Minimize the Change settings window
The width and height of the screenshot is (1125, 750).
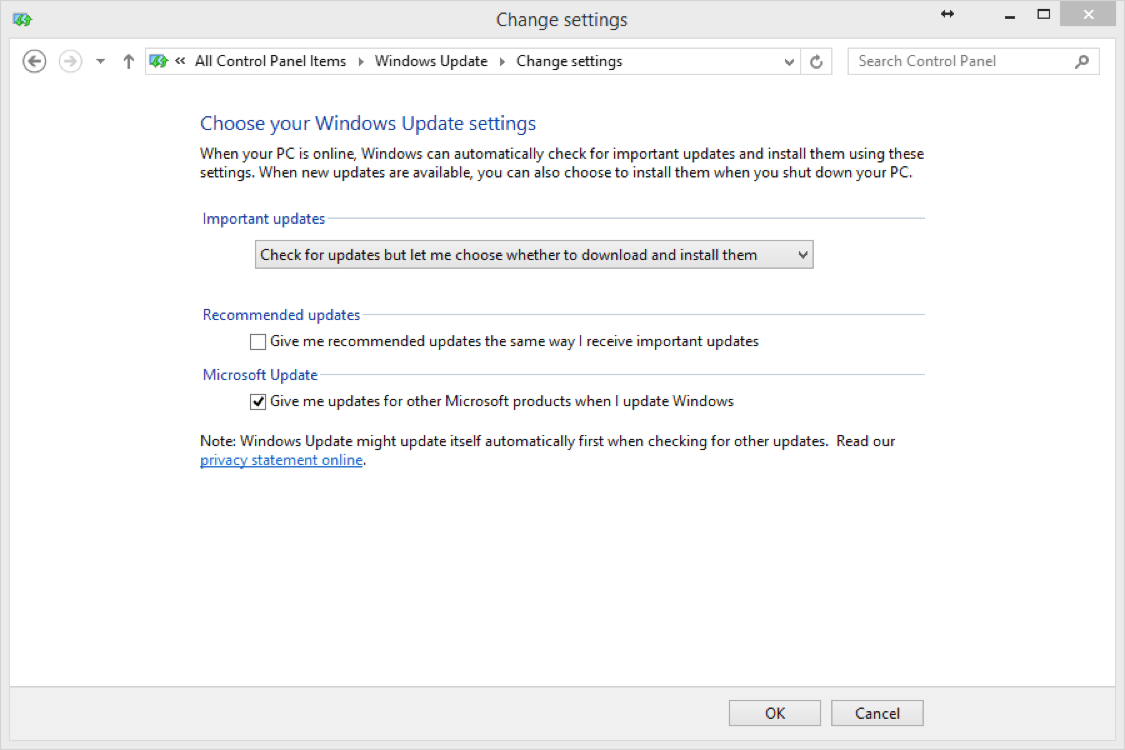pos(1009,15)
